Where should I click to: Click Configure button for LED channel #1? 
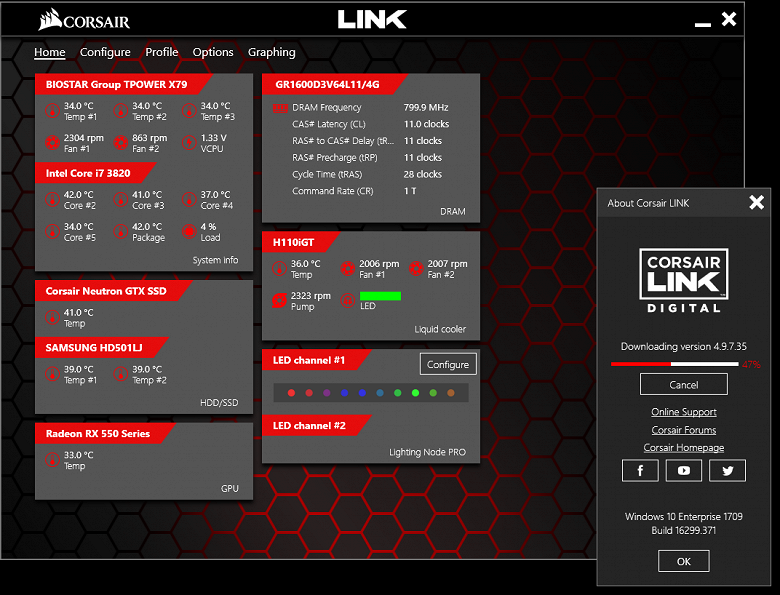tap(448, 365)
